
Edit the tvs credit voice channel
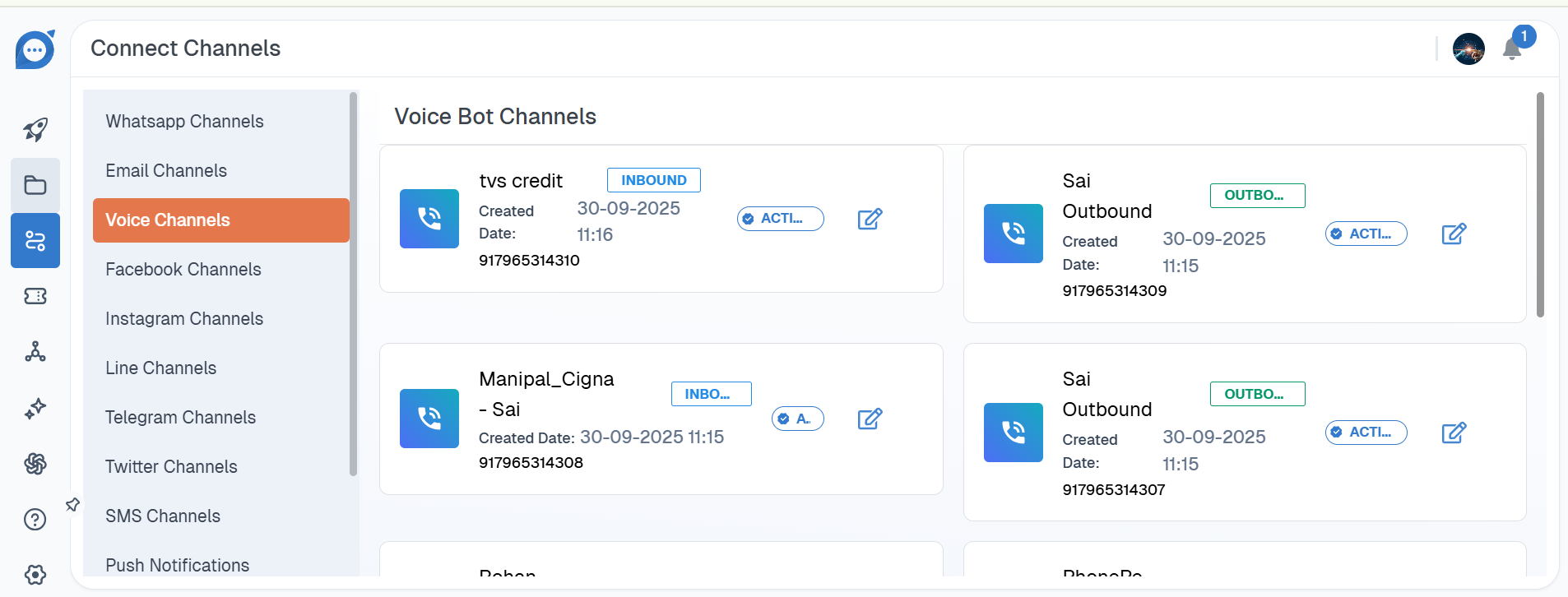click(870, 219)
